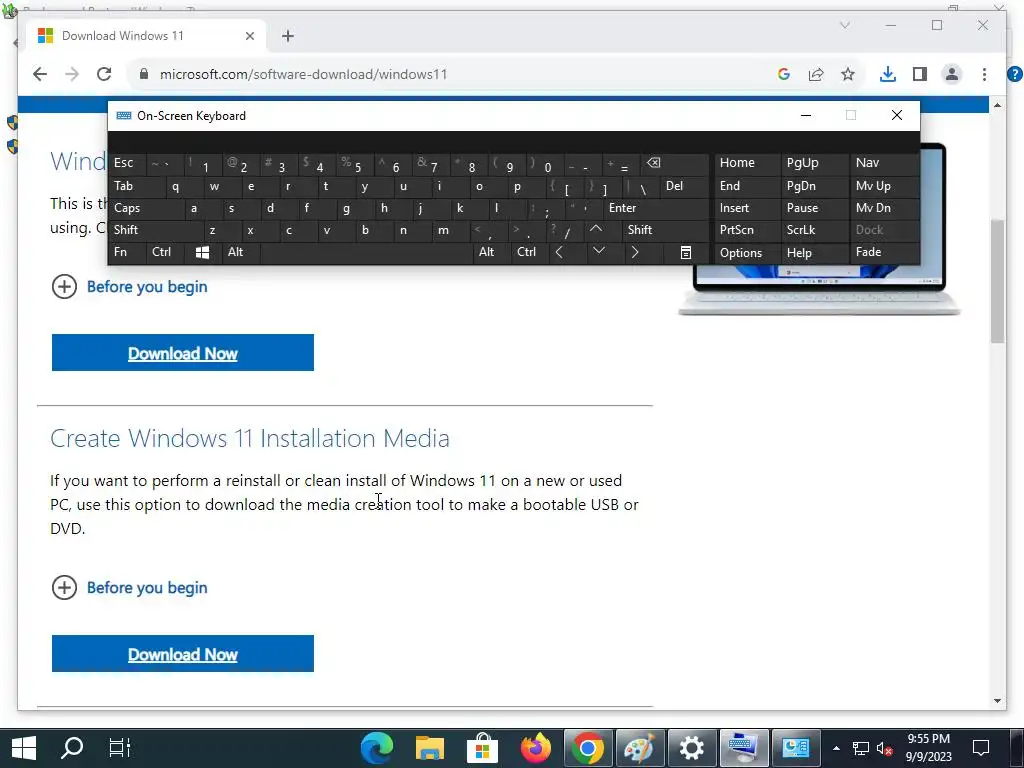
Task: Open taskbar Search
Action: (x=72, y=748)
